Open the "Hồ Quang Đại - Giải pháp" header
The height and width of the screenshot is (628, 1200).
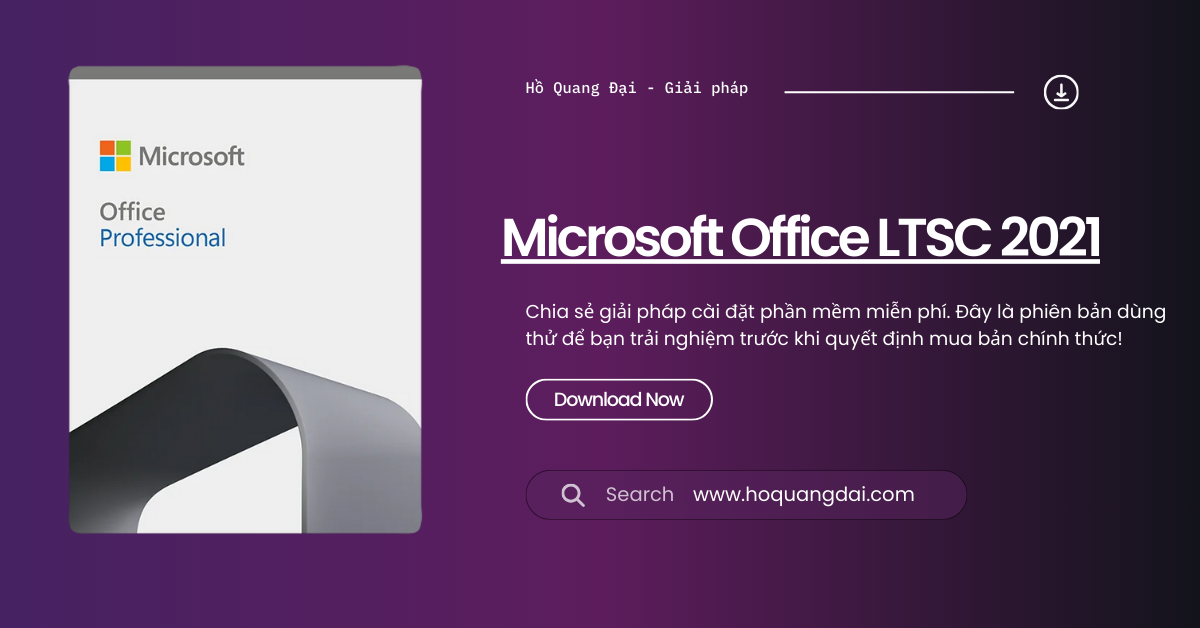pos(637,88)
